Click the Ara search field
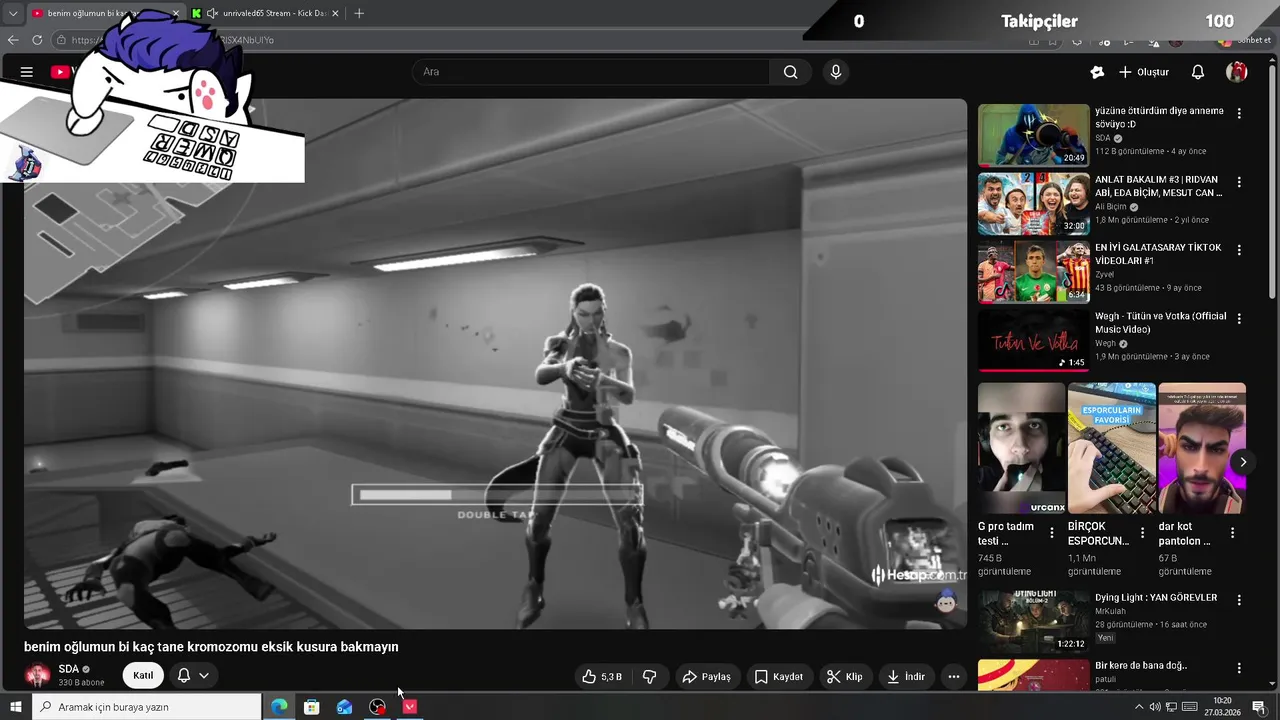1280x720 pixels. coord(590,72)
